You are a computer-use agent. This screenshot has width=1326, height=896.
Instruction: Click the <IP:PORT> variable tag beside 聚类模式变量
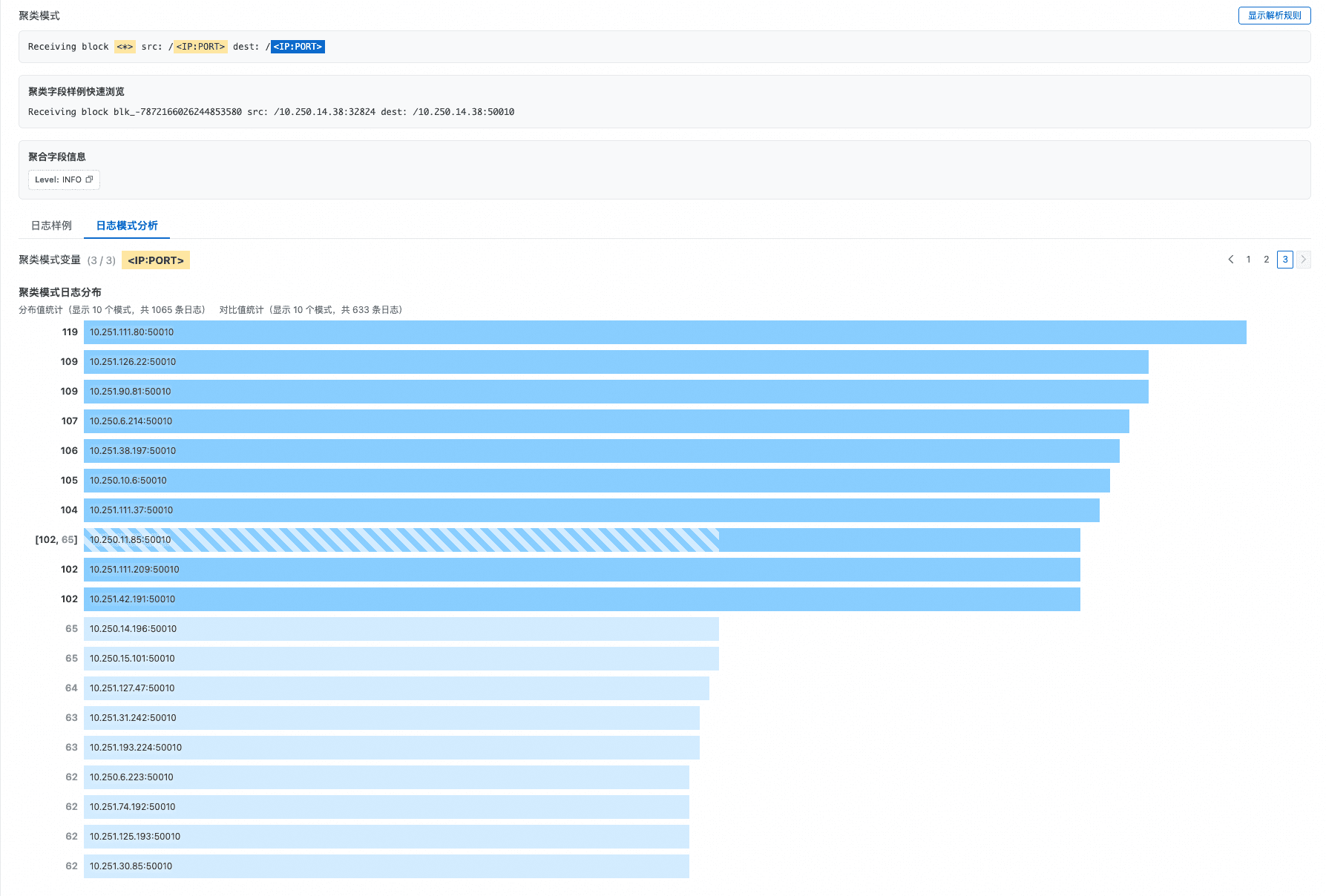(x=156, y=260)
